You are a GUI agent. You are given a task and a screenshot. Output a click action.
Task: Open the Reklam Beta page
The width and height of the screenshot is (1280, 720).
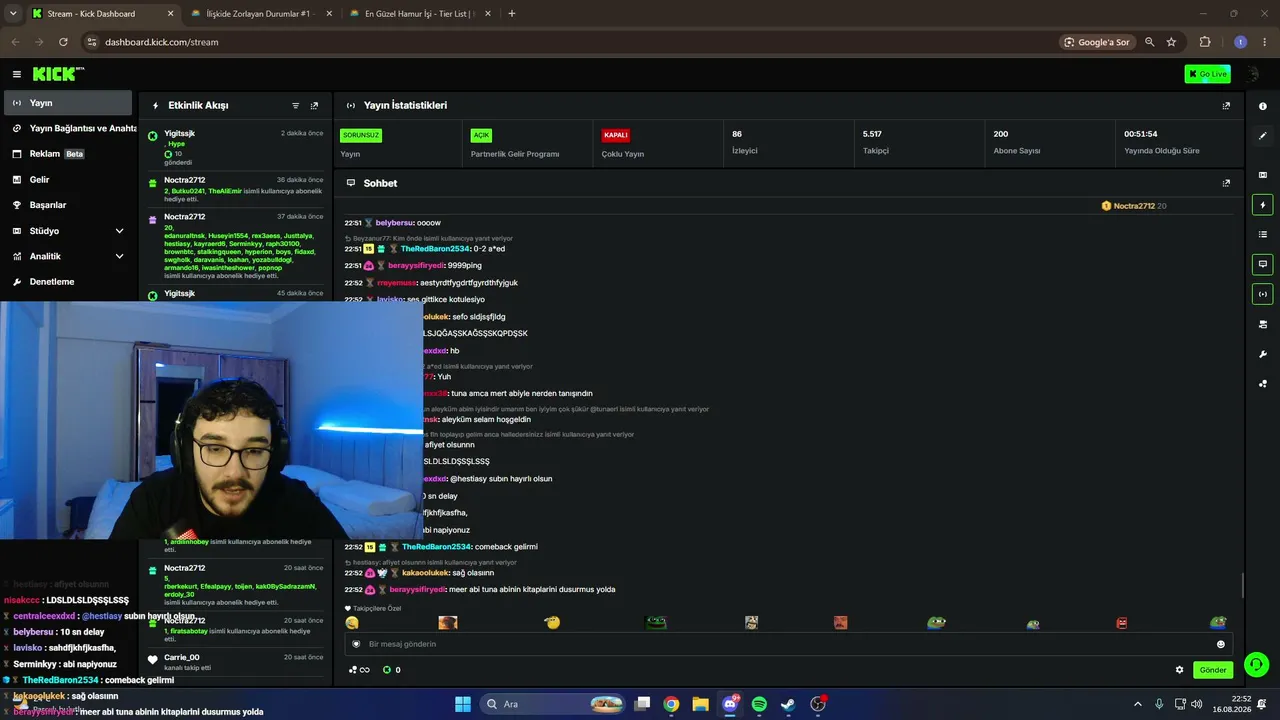[x=67, y=154]
